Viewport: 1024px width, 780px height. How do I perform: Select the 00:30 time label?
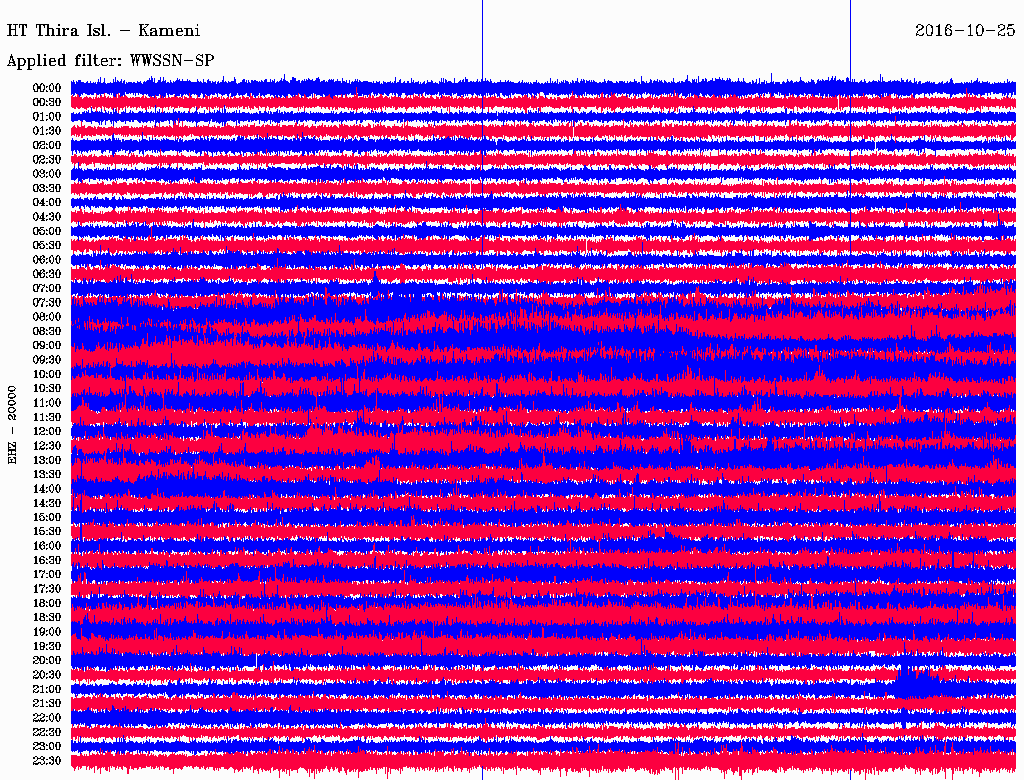(x=47, y=102)
